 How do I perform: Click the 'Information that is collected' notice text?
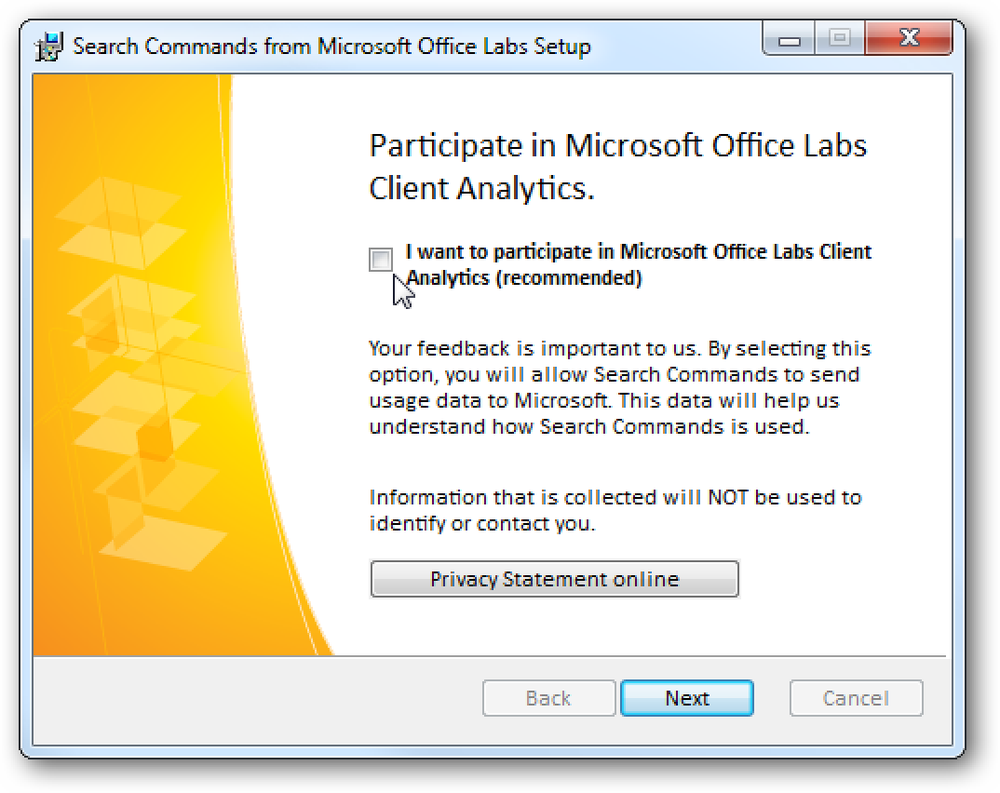pos(615,510)
